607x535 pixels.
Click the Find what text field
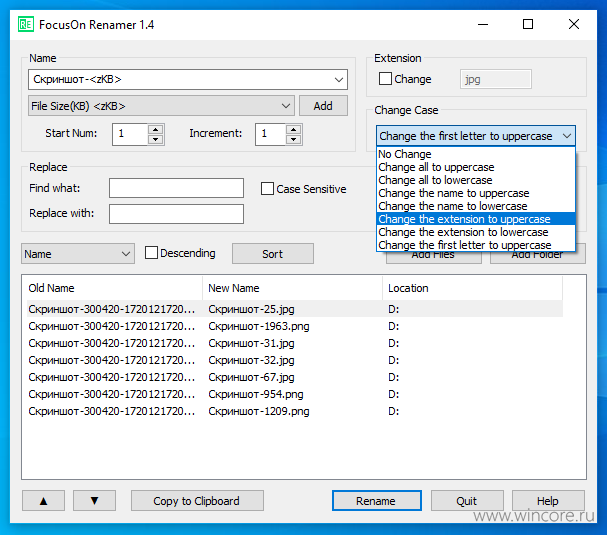point(176,188)
